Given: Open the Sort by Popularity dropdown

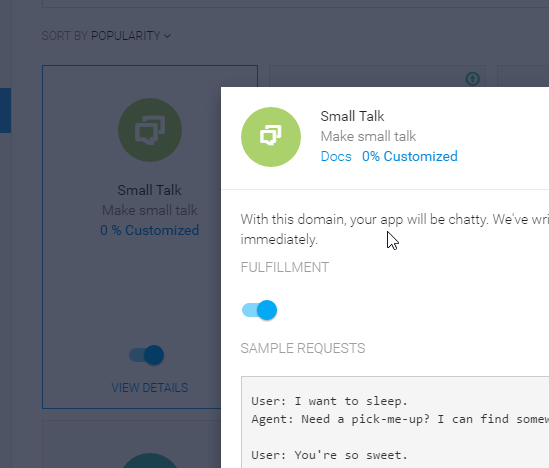Looking at the screenshot, I should [x=106, y=36].
